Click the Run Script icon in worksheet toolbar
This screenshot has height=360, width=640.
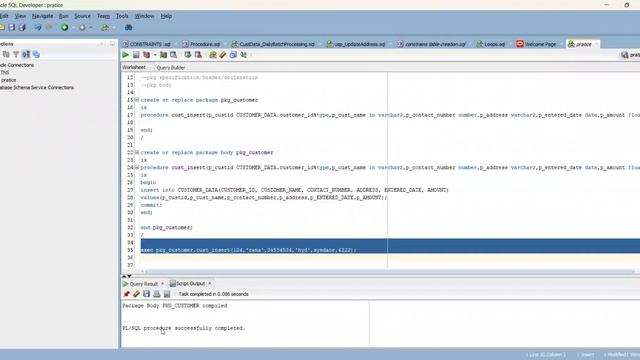point(136,55)
